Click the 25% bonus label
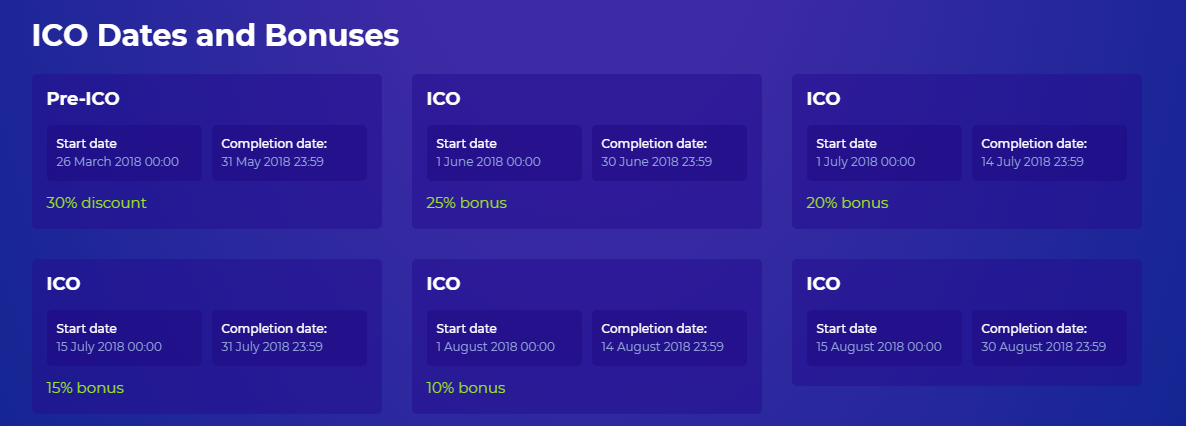This screenshot has height=426, width=1186. (466, 203)
